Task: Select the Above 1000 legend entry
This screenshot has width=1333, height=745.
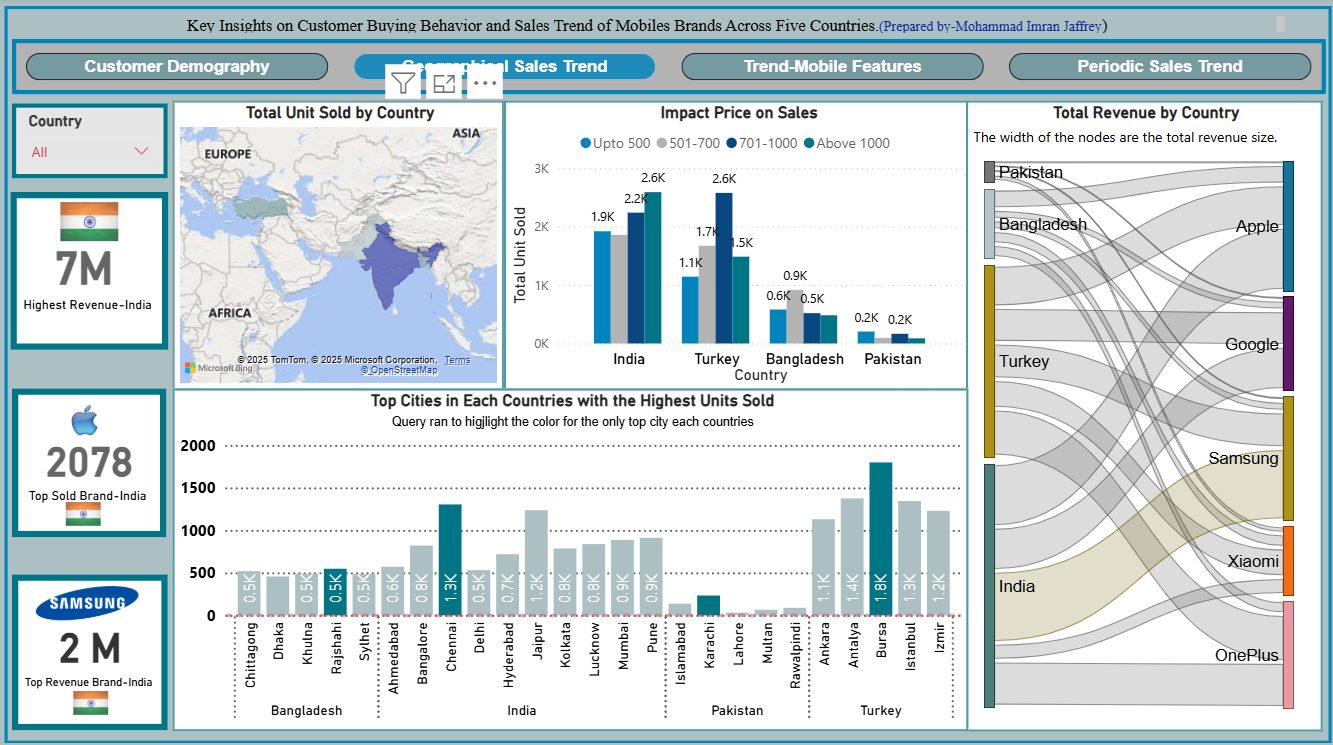Action: click(x=846, y=143)
